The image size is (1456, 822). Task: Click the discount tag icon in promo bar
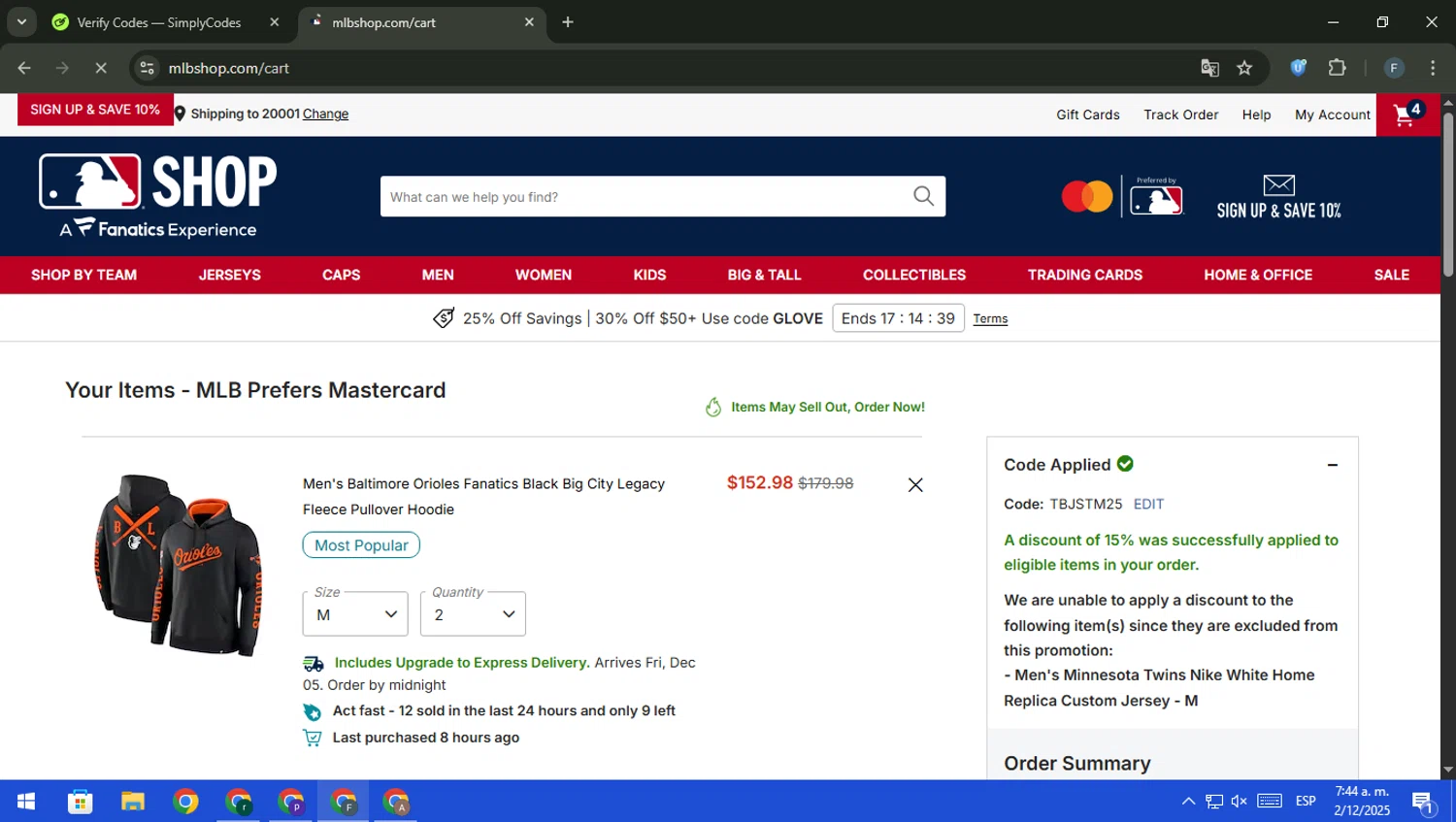tap(444, 318)
